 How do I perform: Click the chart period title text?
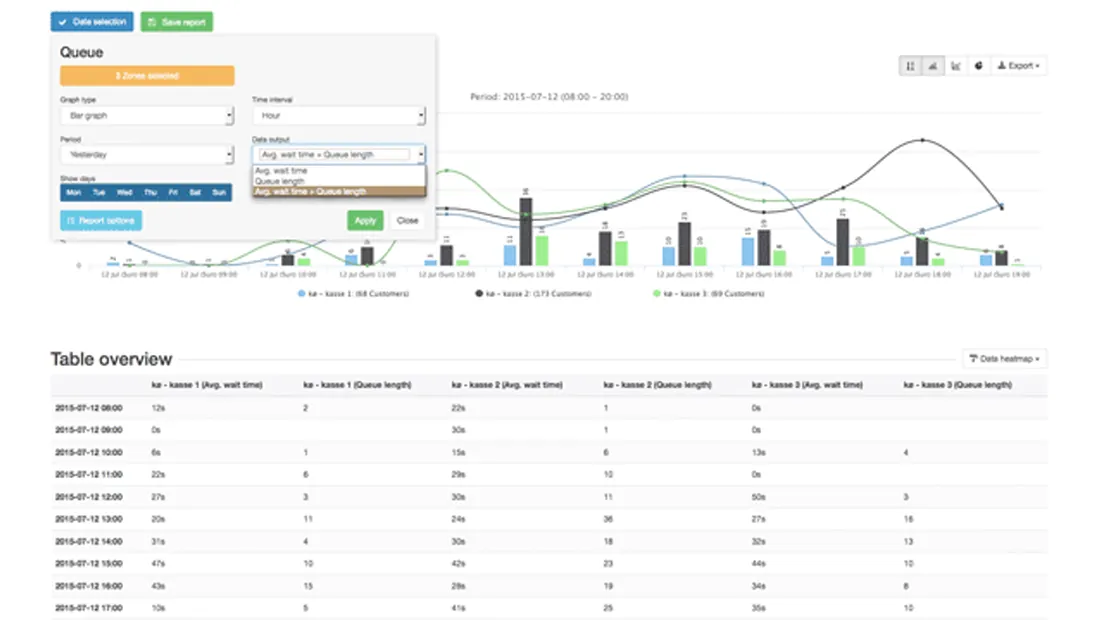[549, 97]
